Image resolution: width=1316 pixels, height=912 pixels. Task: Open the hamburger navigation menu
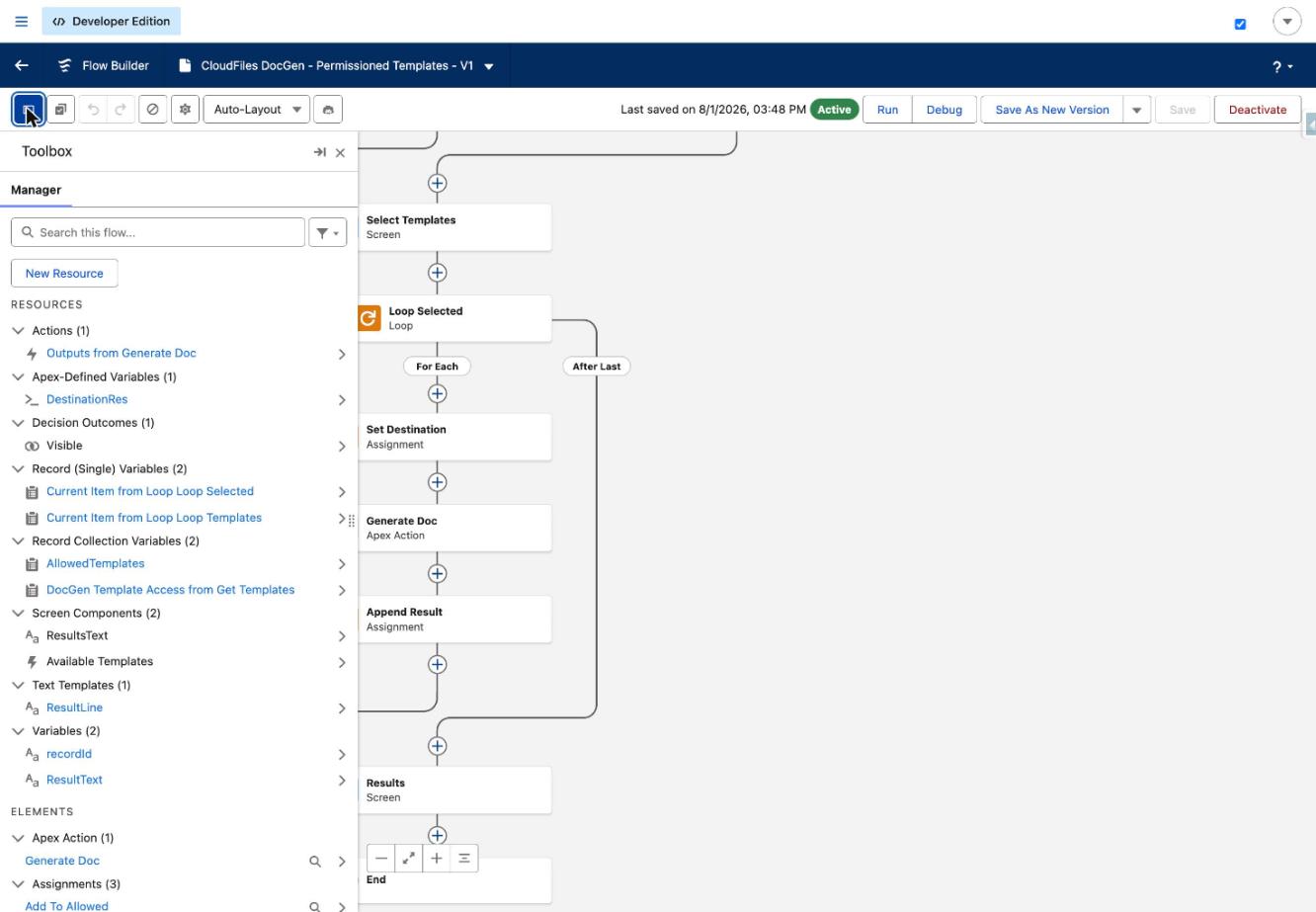pos(22,21)
